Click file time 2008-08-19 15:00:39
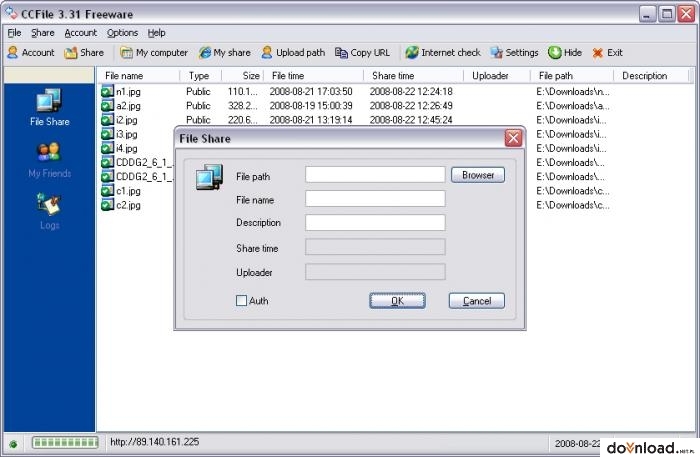 (x=311, y=106)
